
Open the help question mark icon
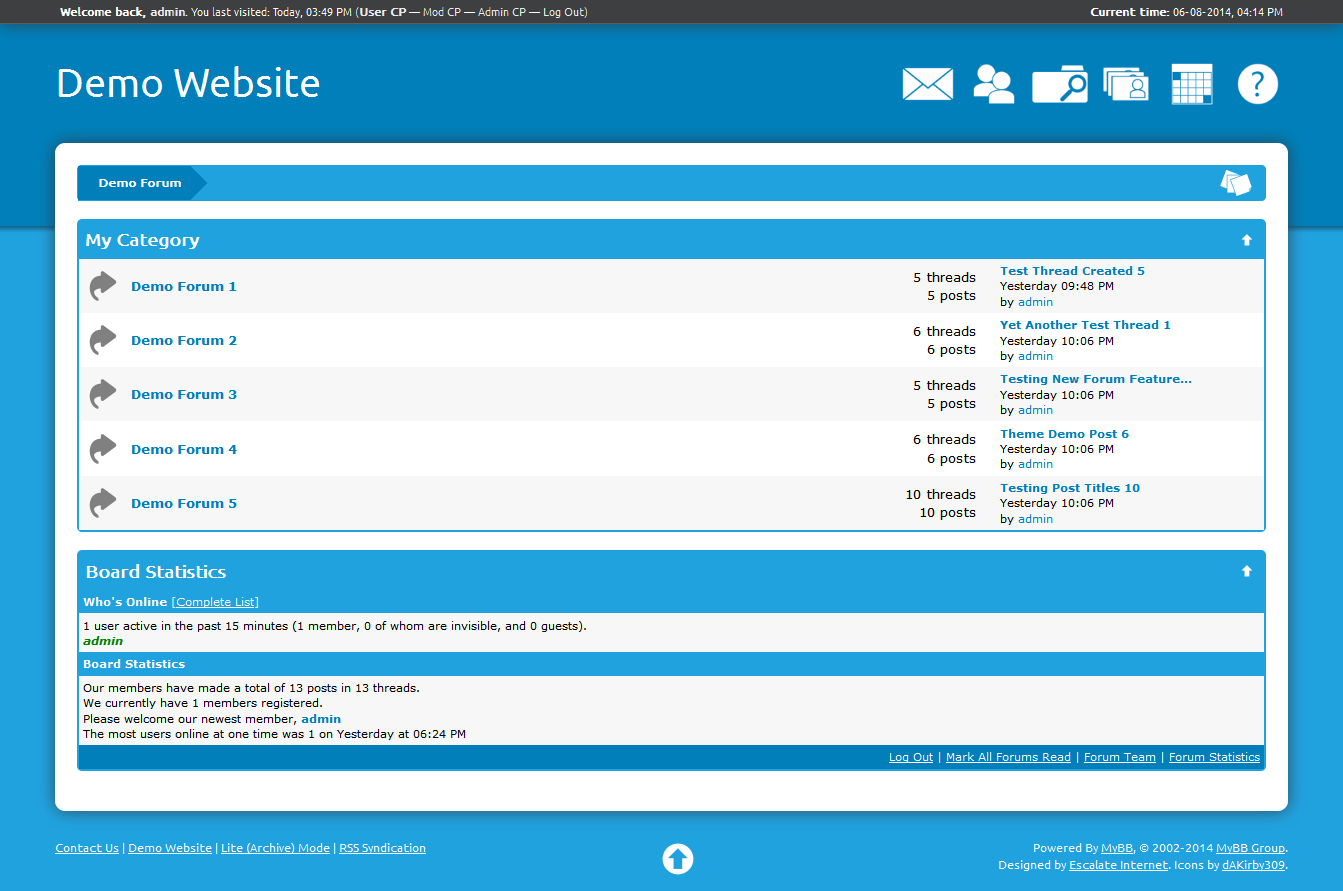point(1257,84)
